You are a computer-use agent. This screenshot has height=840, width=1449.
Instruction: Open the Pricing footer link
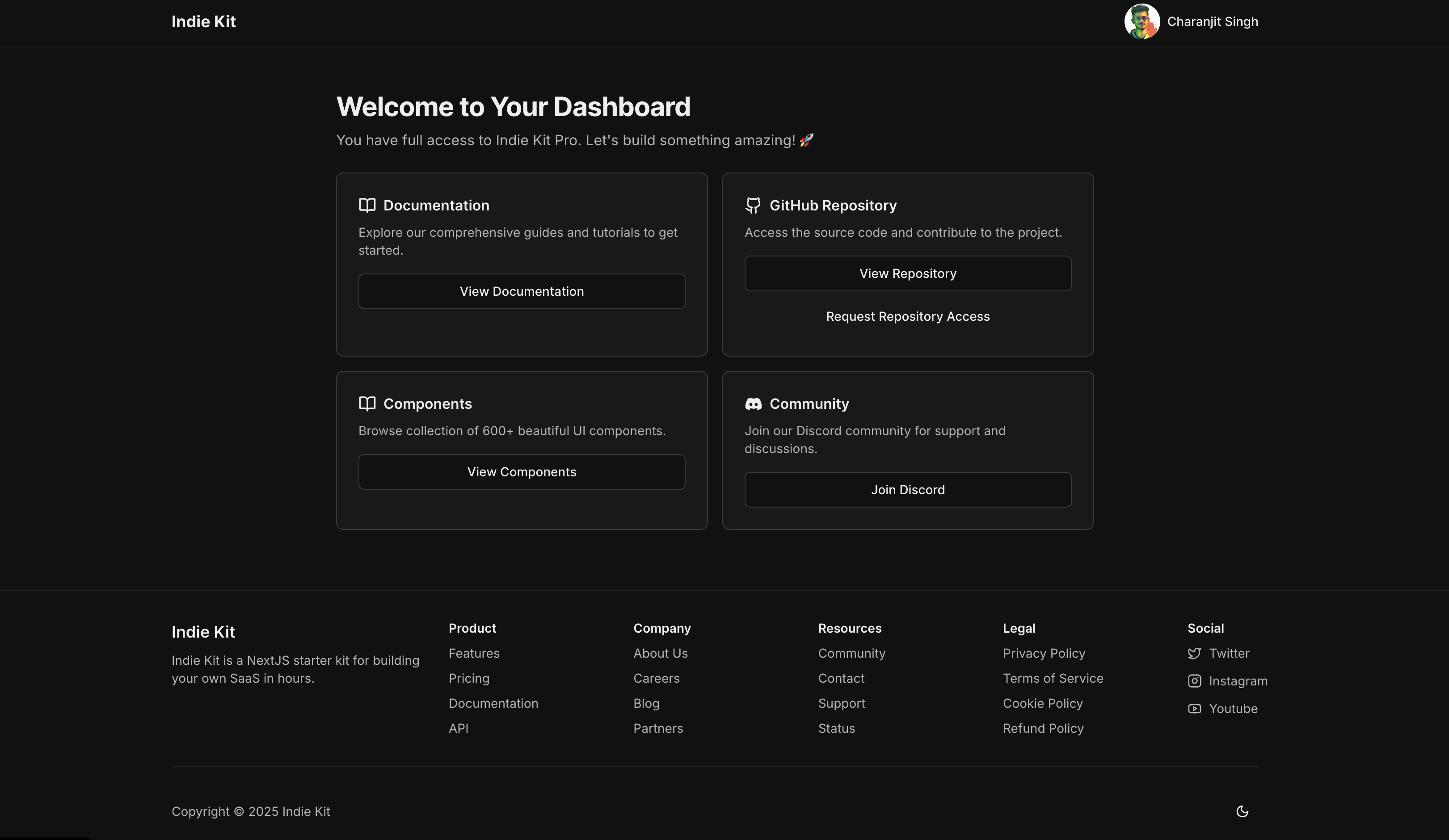point(469,678)
